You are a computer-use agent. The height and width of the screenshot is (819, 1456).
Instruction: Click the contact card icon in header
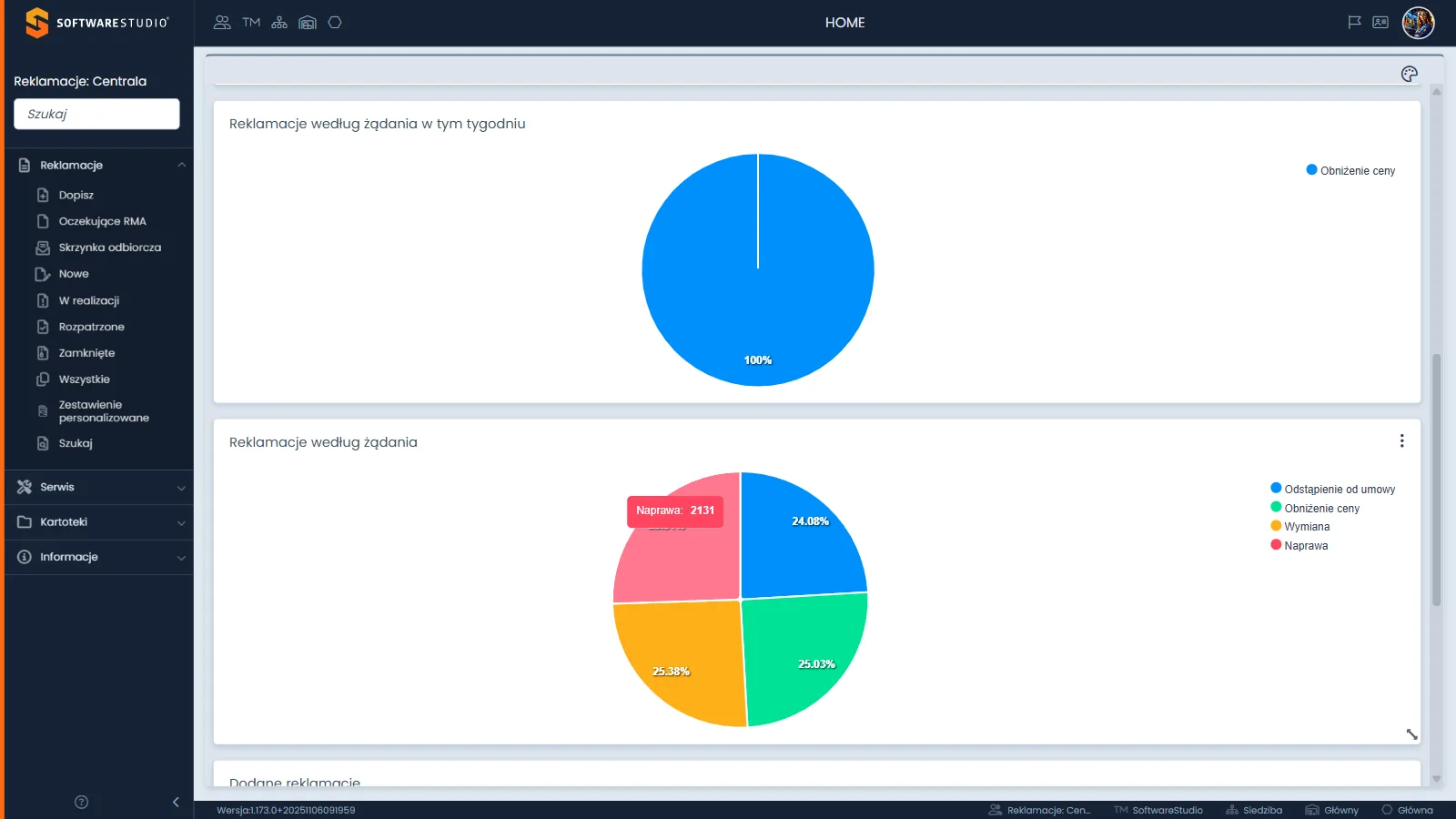pyautogui.click(x=1380, y=23)
